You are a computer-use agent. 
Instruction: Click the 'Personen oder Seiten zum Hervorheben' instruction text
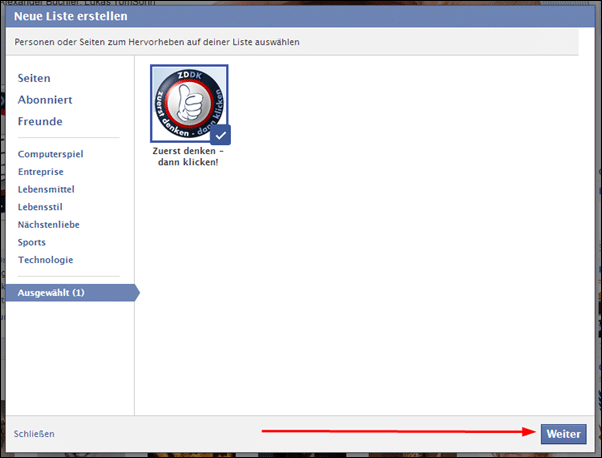(157, 42)
